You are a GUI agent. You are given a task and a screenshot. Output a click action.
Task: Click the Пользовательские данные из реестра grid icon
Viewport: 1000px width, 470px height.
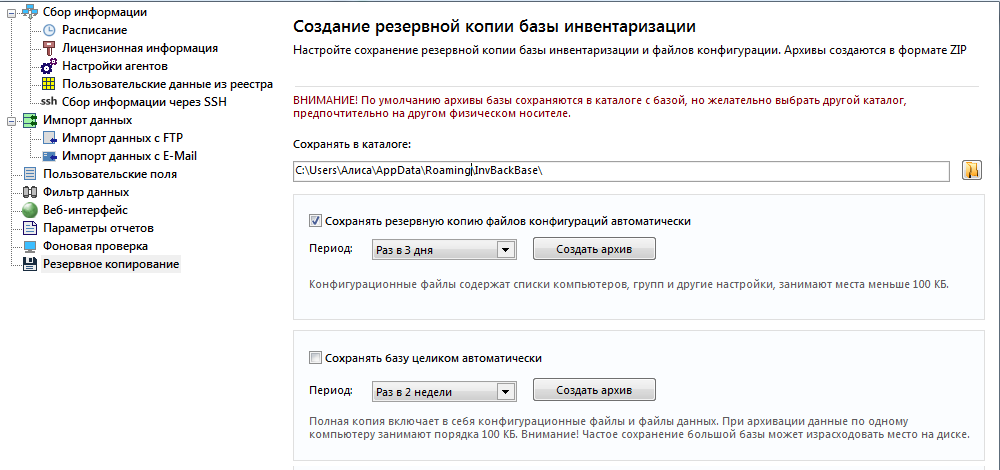49,84
